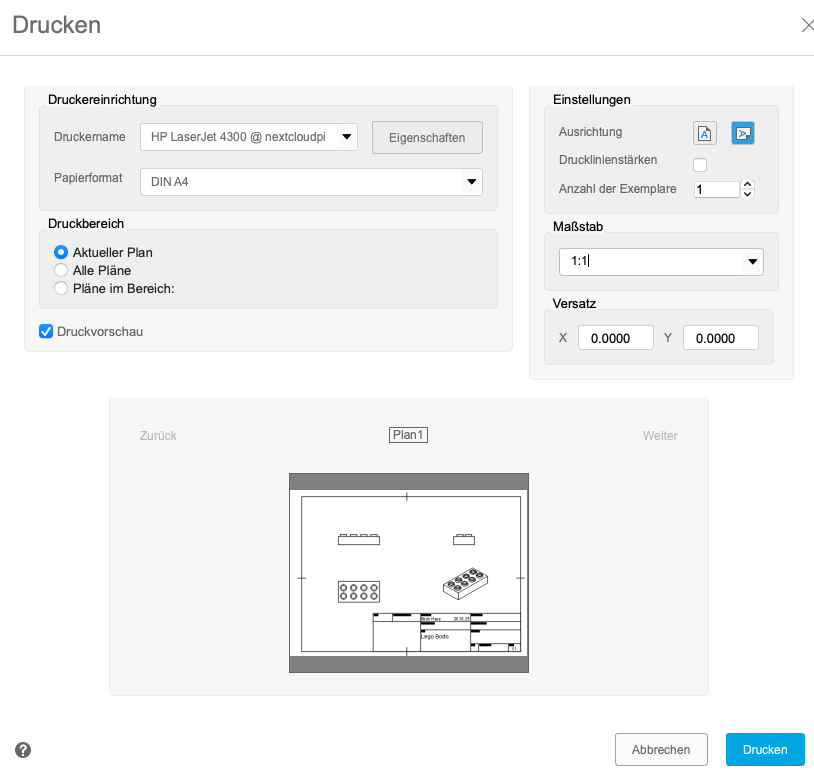Click the Versatz Y offset field
Screen dimensions: 814x770
720,338
